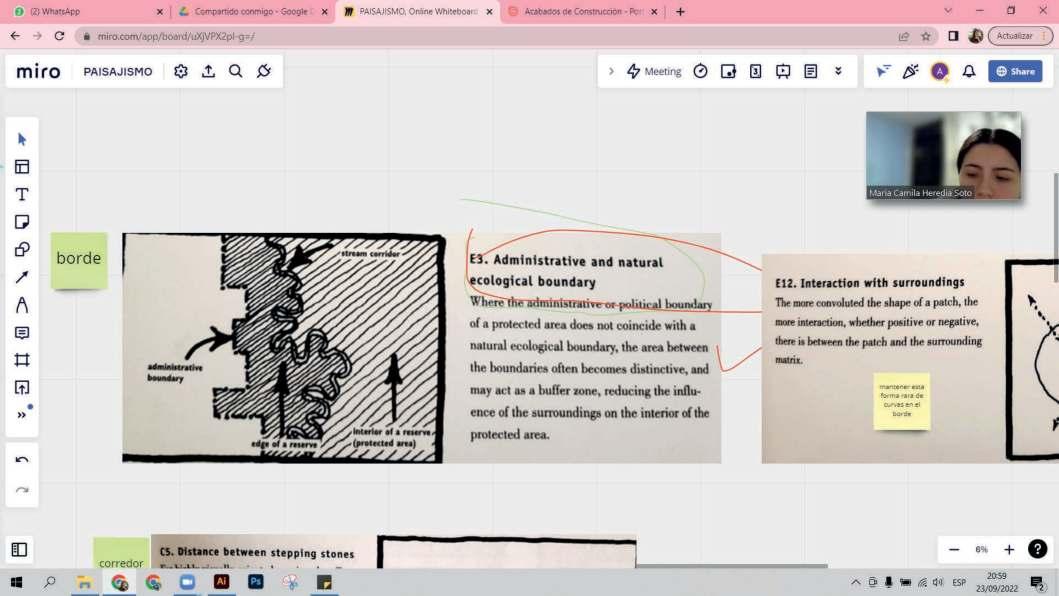Select the Comment tool

point(22,332)
